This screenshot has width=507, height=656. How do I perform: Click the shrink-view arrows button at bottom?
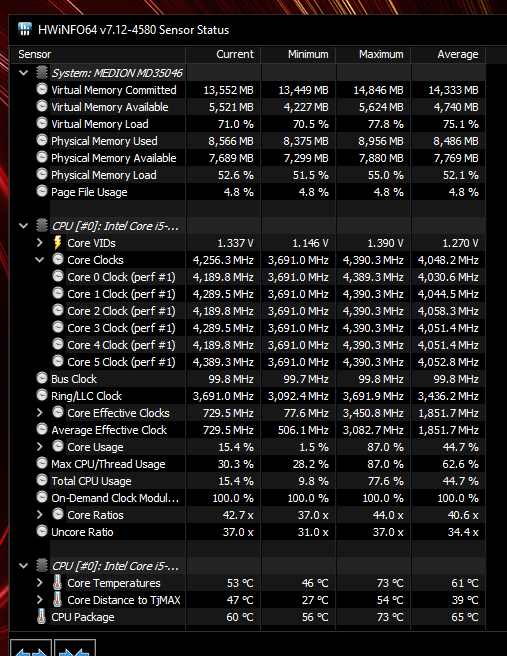[x=75, y=648]
